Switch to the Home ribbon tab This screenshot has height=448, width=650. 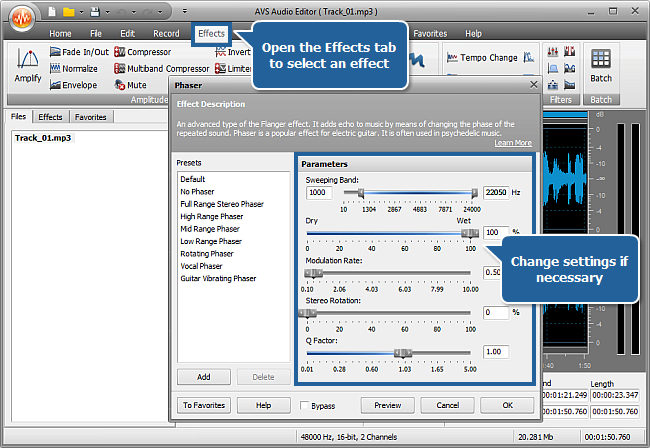[x=60, y=34]
